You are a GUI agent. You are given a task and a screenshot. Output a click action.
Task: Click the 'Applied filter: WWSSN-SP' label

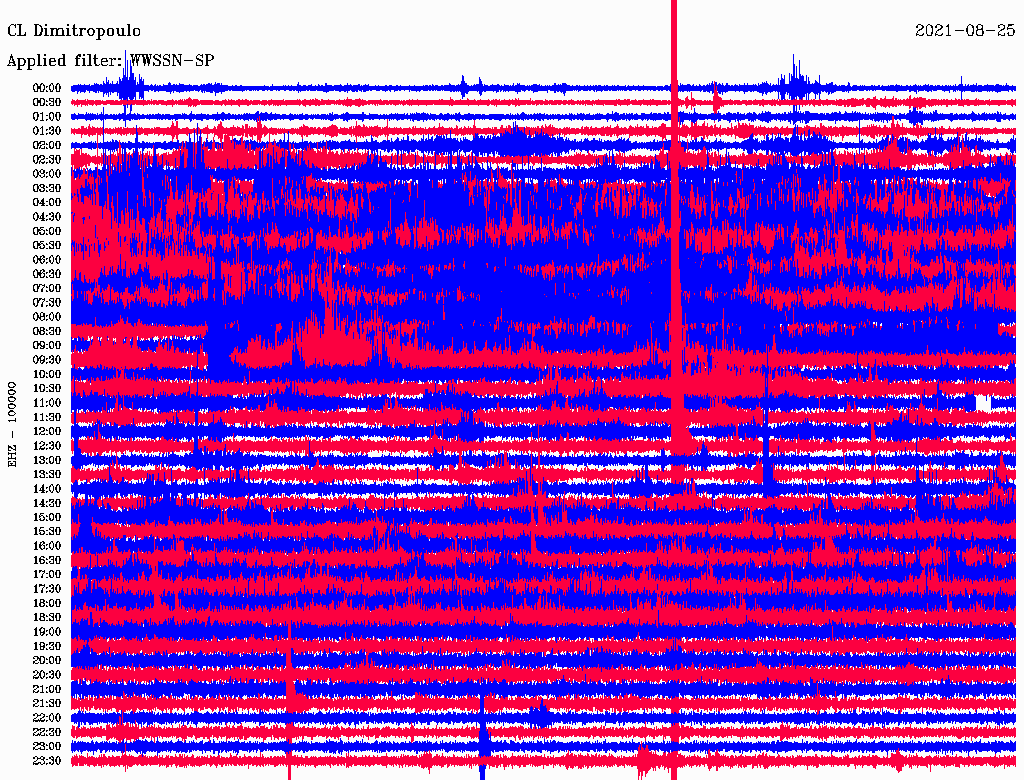click(110, 61)
